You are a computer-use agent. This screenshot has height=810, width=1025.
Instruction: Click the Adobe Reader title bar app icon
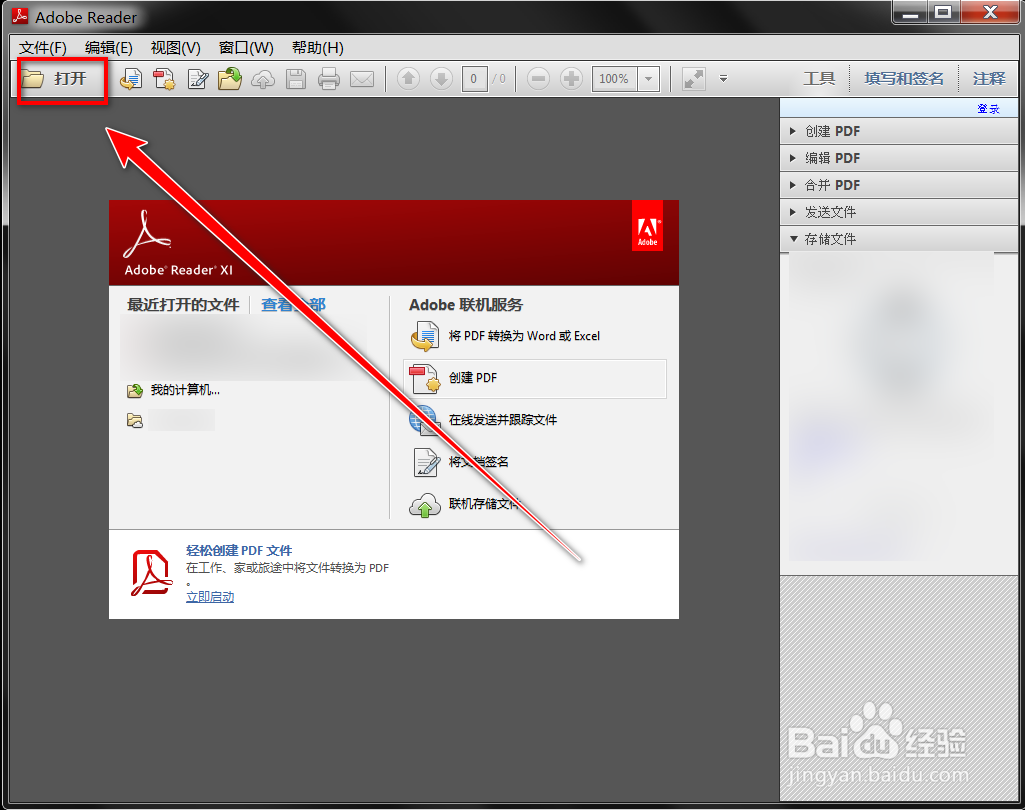click(x=20, y=16)
